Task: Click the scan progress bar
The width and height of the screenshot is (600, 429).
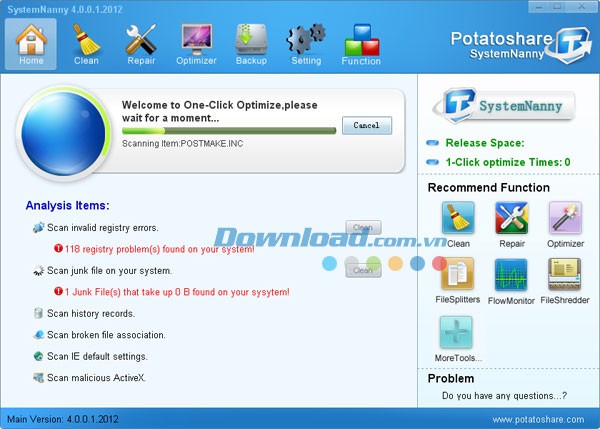Action: (229, 131)
